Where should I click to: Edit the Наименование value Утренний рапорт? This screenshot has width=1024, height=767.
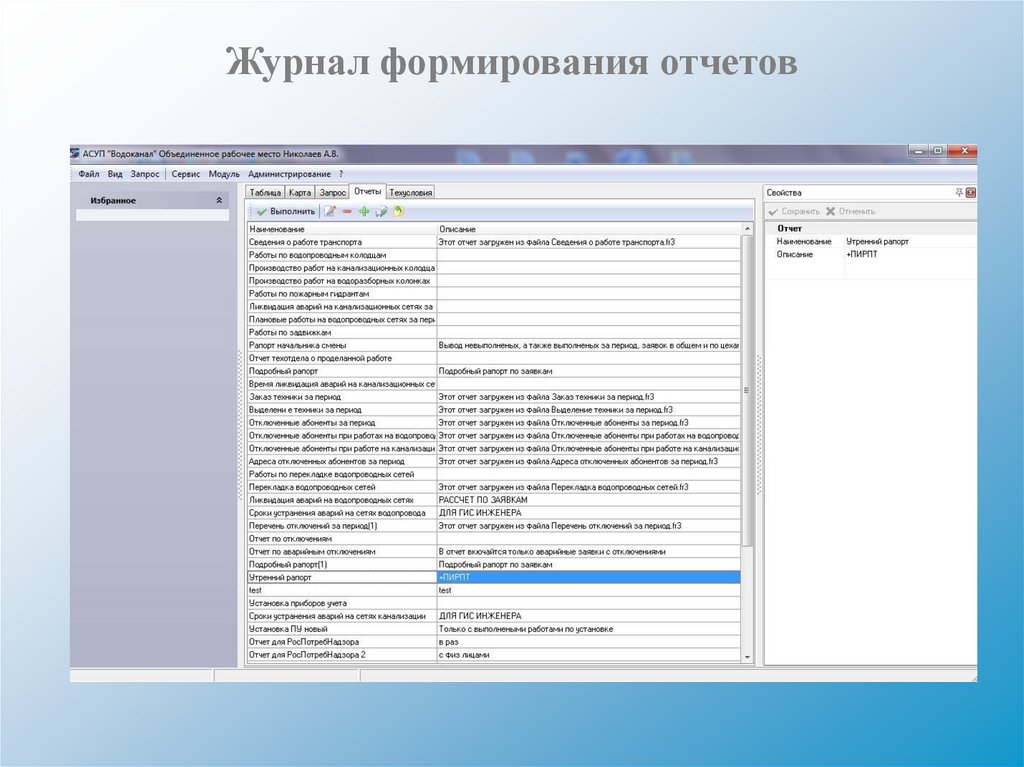[x=910, y=242]
